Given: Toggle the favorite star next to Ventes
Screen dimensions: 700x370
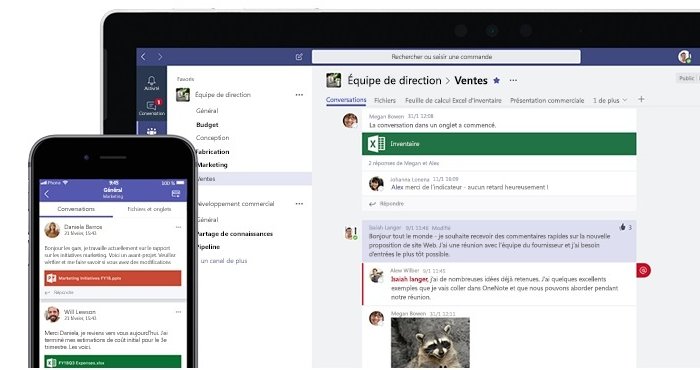Looking at the screenshot, I should tap(496, 81).
